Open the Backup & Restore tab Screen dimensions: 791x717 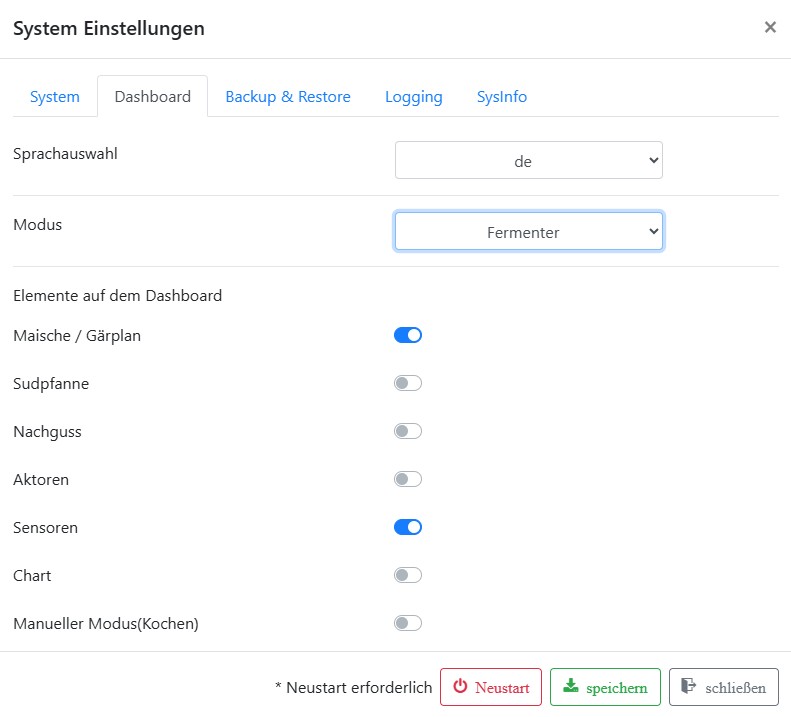(288, 97)
